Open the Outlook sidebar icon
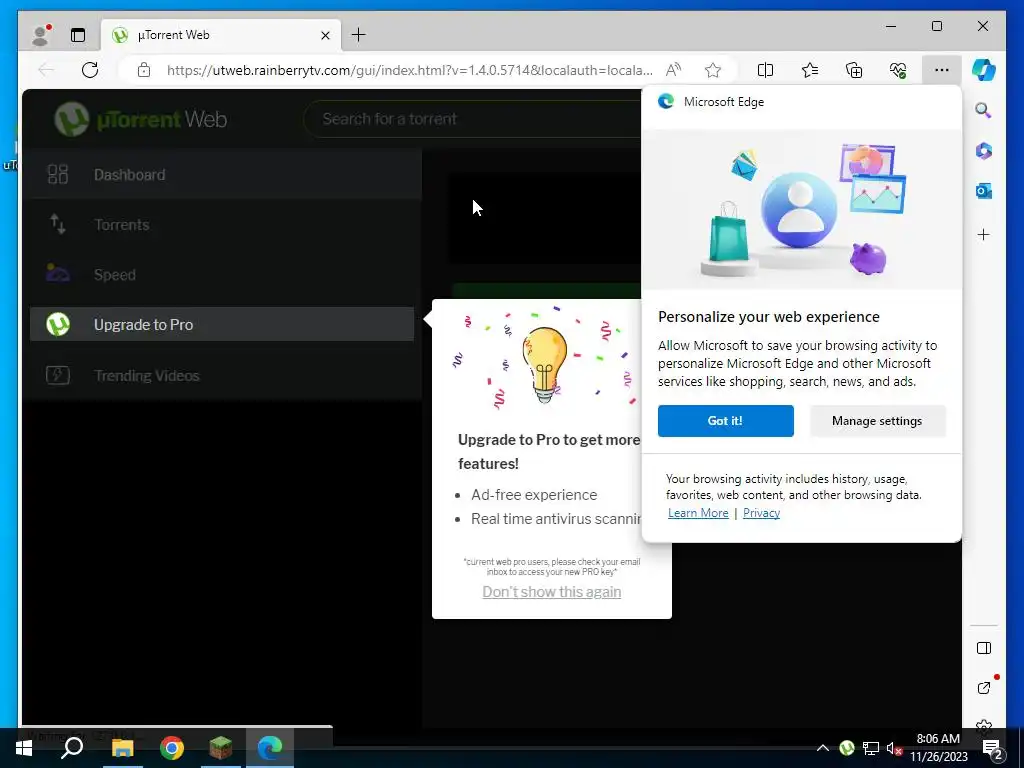Screen dimensions: 1024x768 (984, 191)
